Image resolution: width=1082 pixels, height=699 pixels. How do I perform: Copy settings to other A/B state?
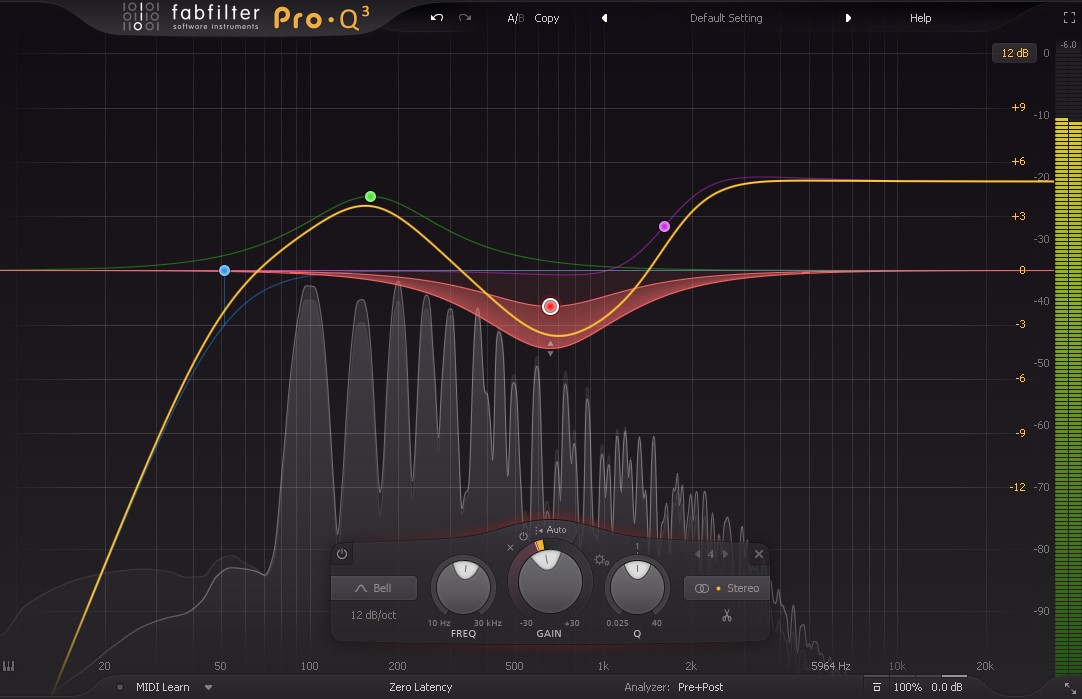[x=547, y=19]
